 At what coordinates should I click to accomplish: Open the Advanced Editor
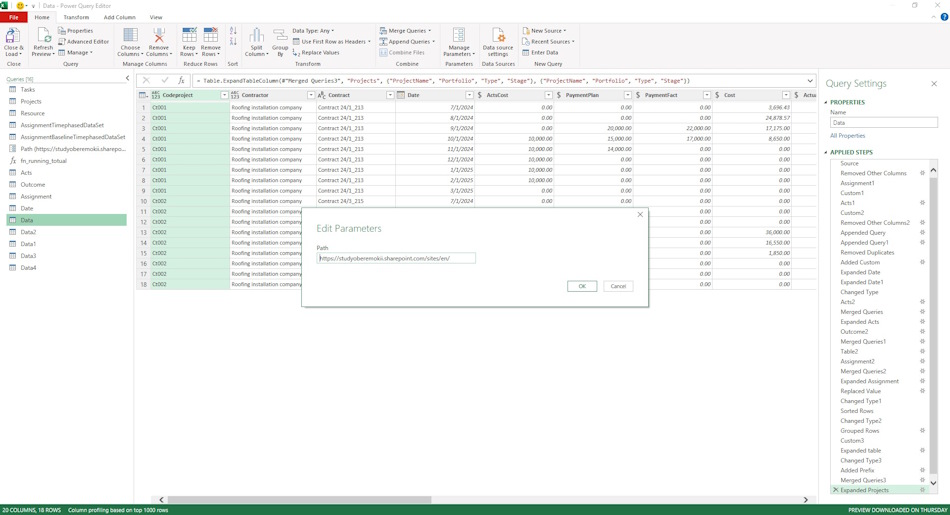[84, 42]
